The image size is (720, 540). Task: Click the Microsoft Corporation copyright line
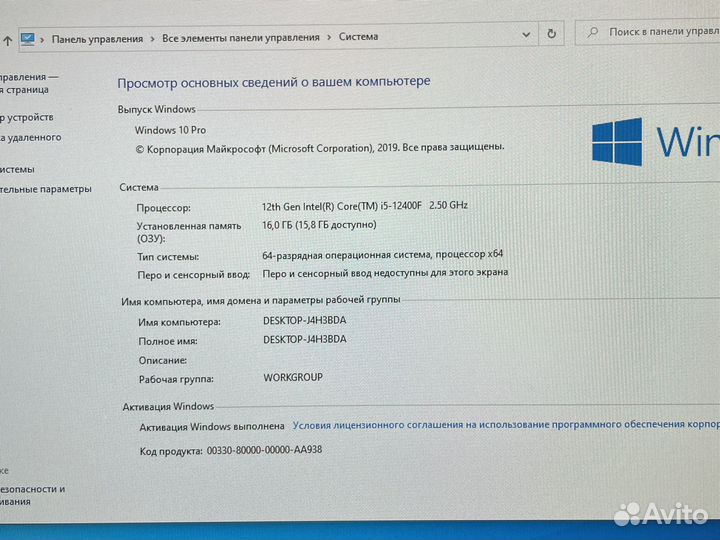pos(320,148)
